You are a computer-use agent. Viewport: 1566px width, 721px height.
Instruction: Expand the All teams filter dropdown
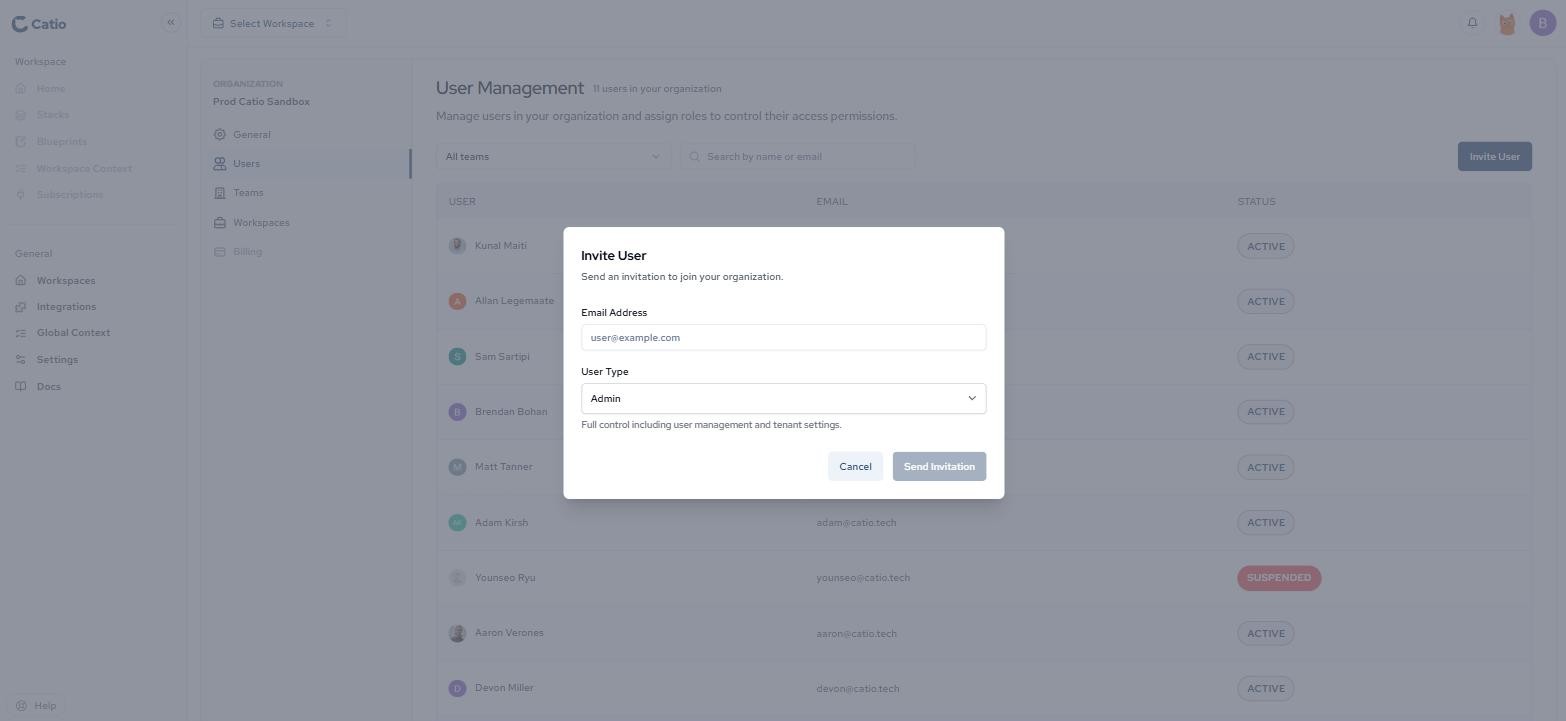tap(553, 156)
